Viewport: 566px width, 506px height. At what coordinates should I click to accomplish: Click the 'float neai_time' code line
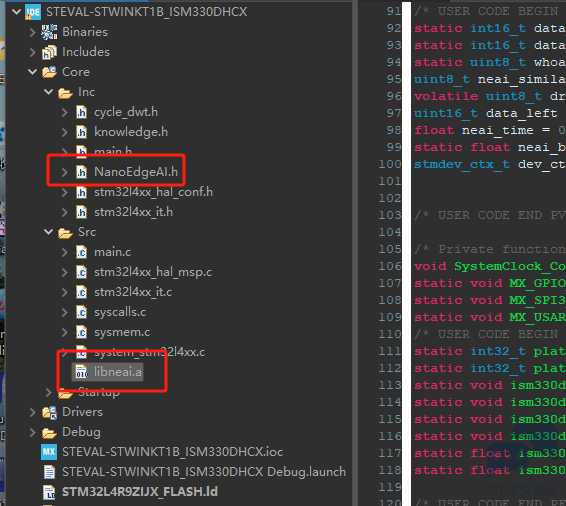(490, 130)
